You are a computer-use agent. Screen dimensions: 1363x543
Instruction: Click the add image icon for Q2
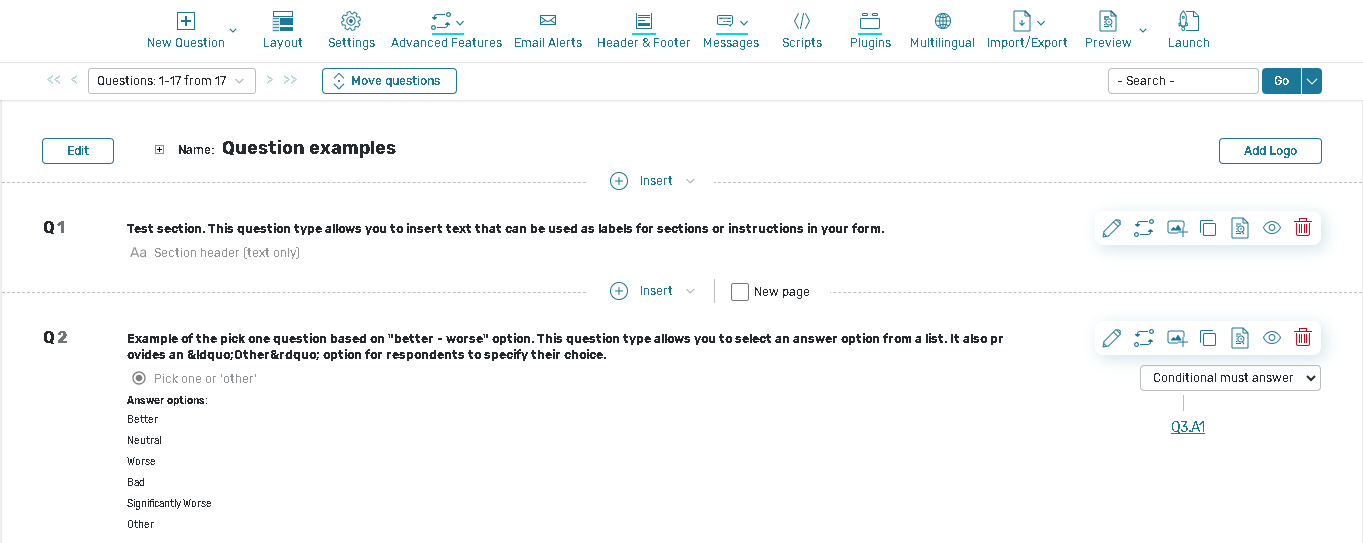coord(1176,338)
